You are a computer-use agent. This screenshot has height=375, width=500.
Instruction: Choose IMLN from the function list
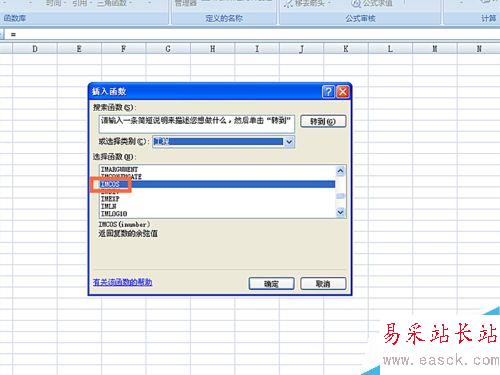[109, 206]
